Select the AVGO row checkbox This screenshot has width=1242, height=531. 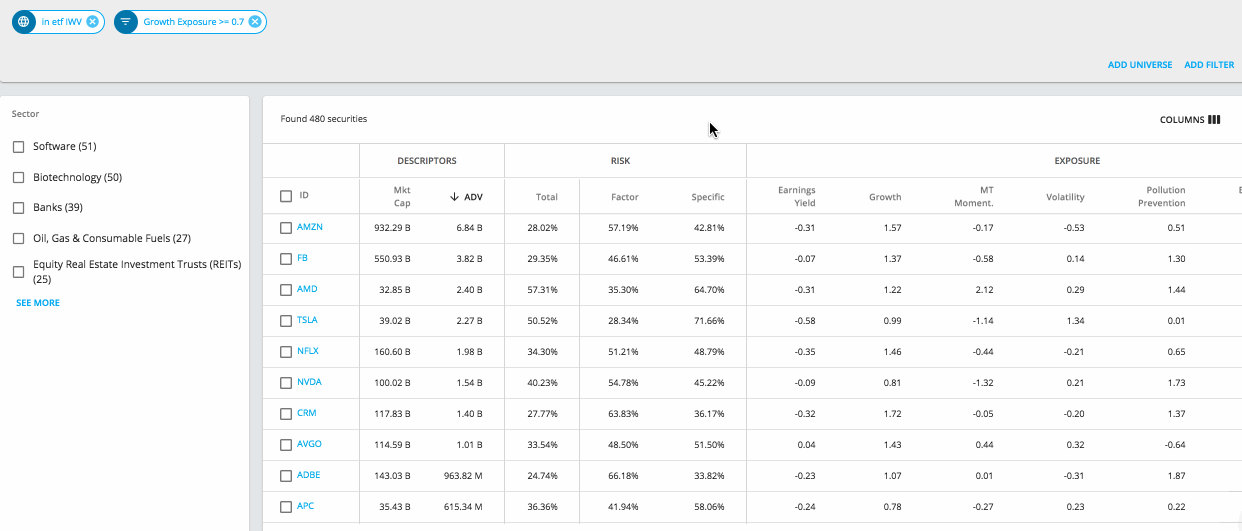pos(286,445)
